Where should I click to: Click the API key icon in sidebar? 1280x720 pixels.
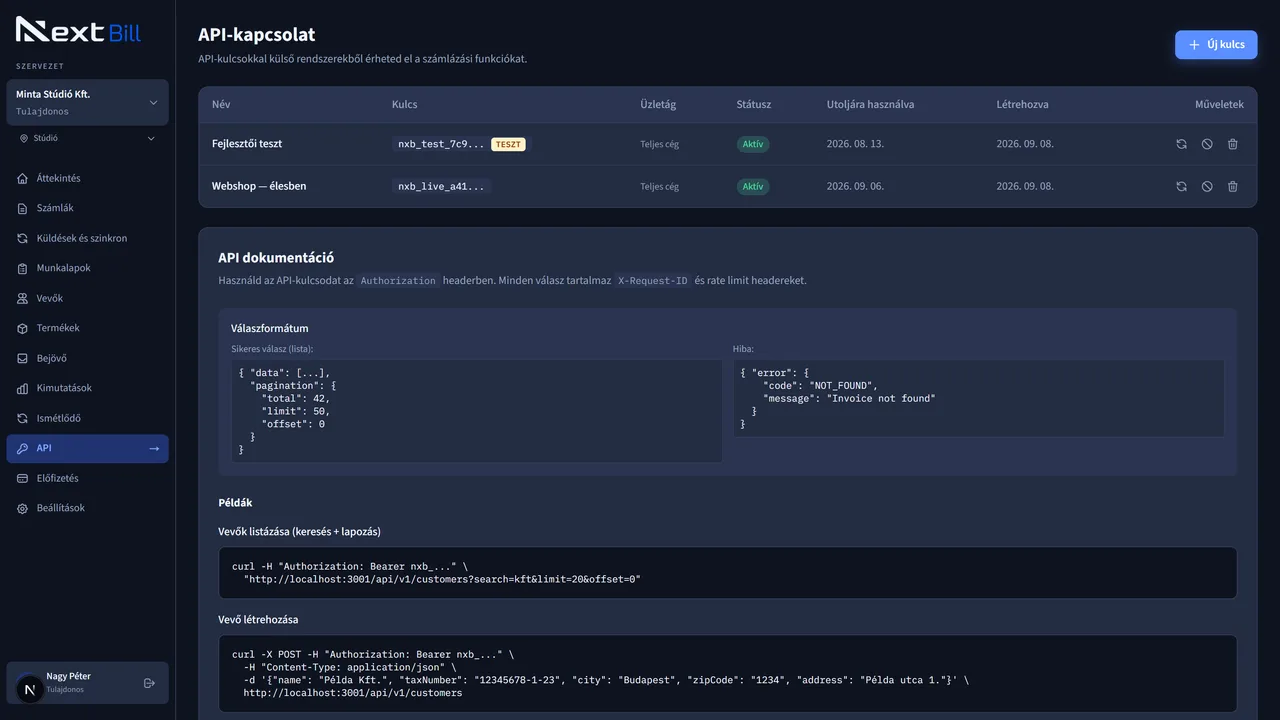23,448
